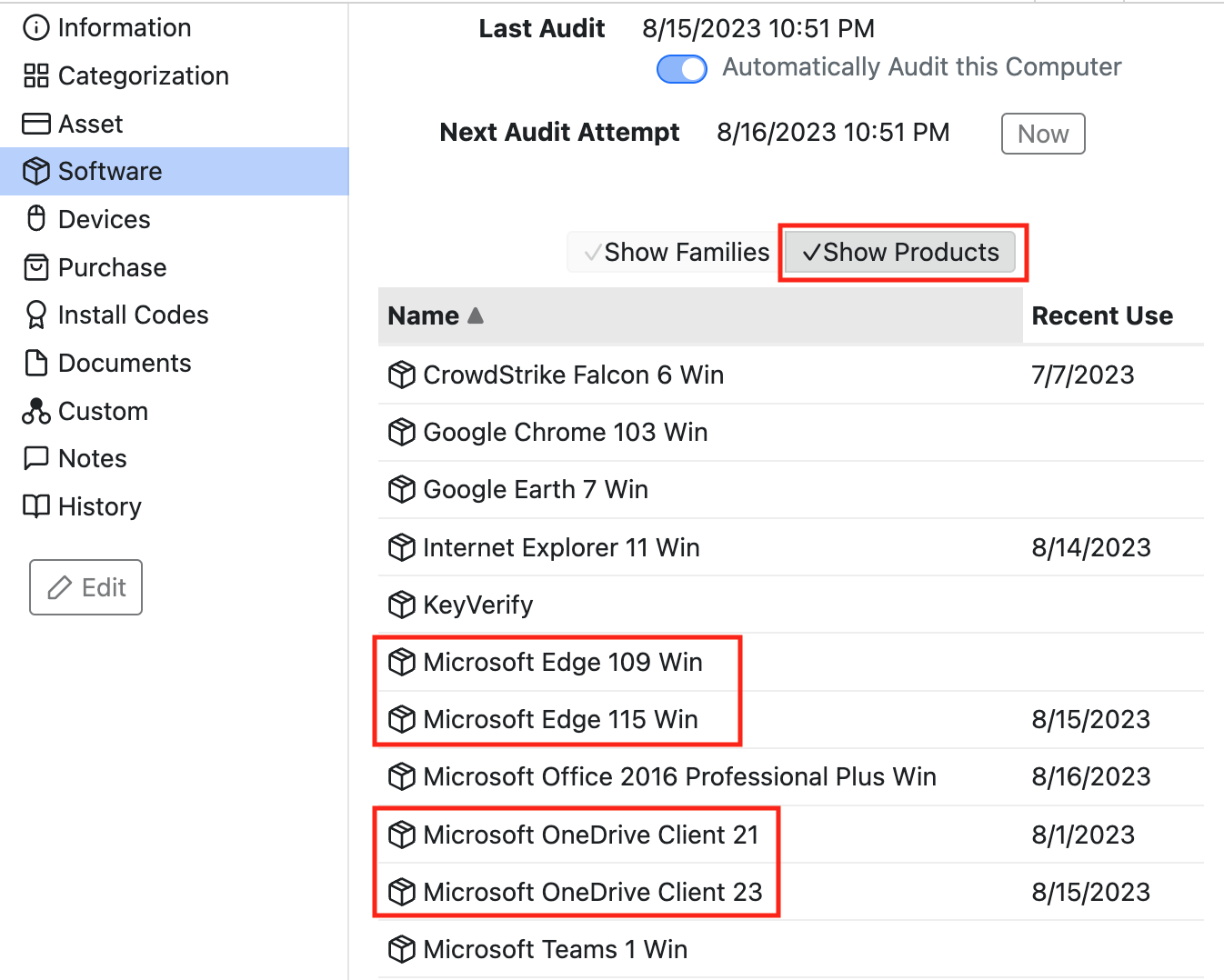This screenshot has height=980, width=1224.
Task: Click the 7/7/2023 recent use date
Action: 1083,375
